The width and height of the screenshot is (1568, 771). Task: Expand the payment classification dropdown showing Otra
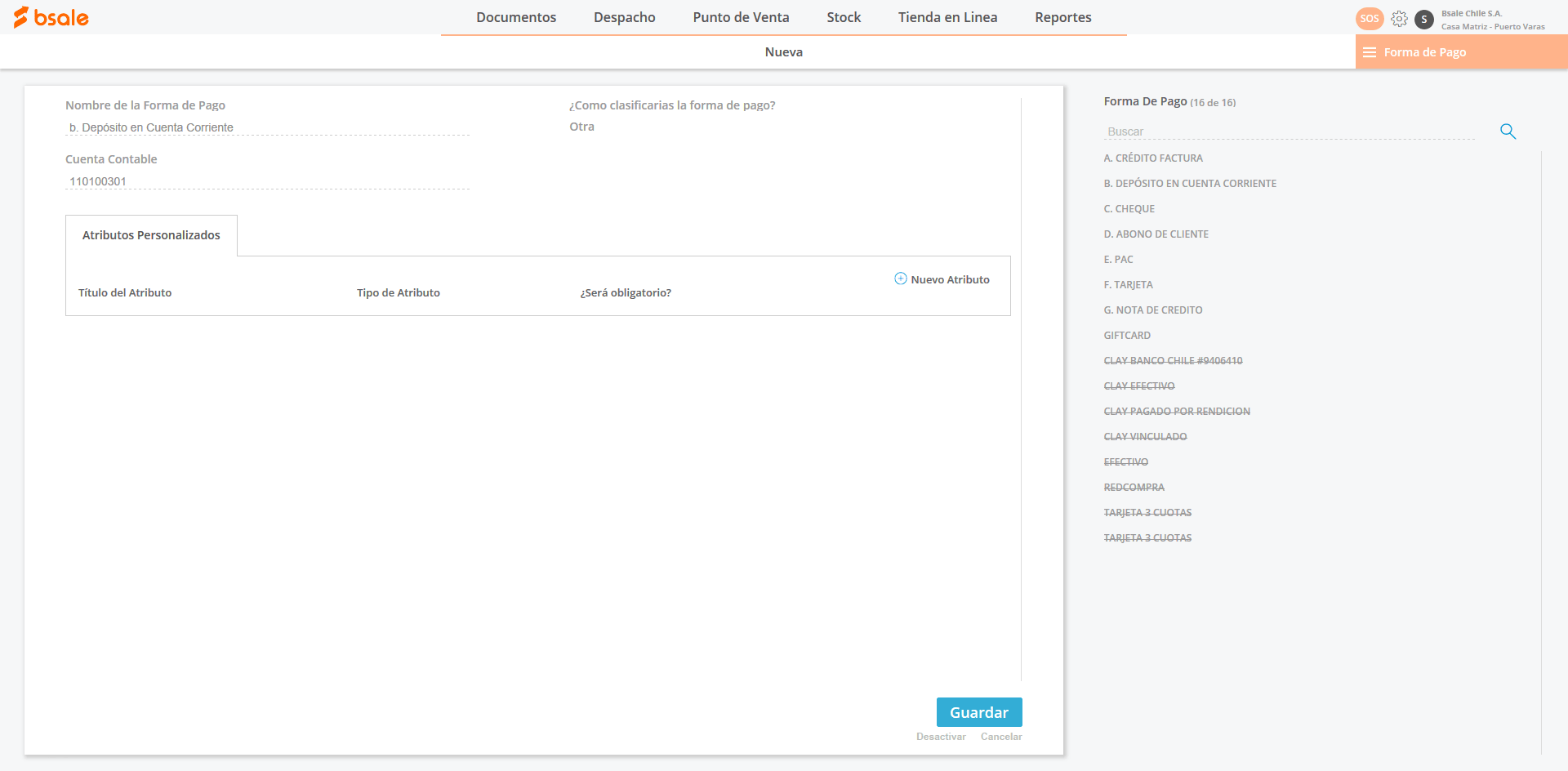582,127
